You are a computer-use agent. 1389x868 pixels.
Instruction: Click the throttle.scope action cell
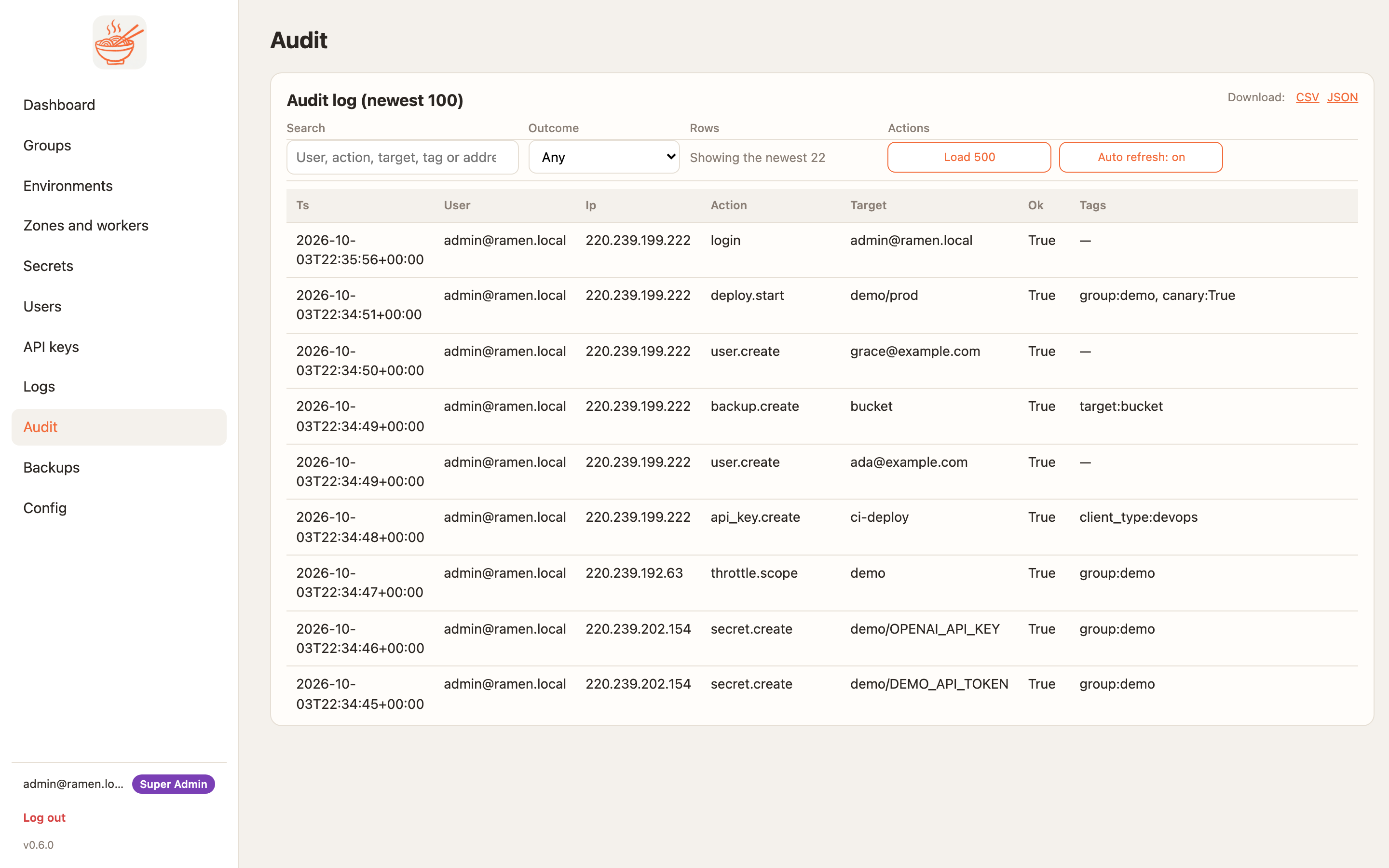coord(754,573)
